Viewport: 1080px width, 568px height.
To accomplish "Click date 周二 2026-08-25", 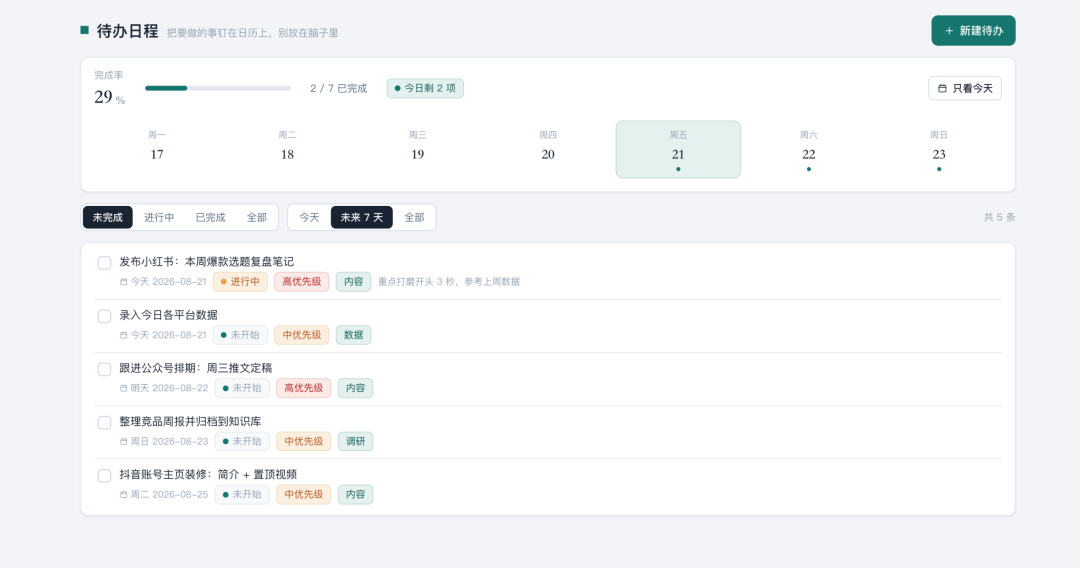I will 164,494.
